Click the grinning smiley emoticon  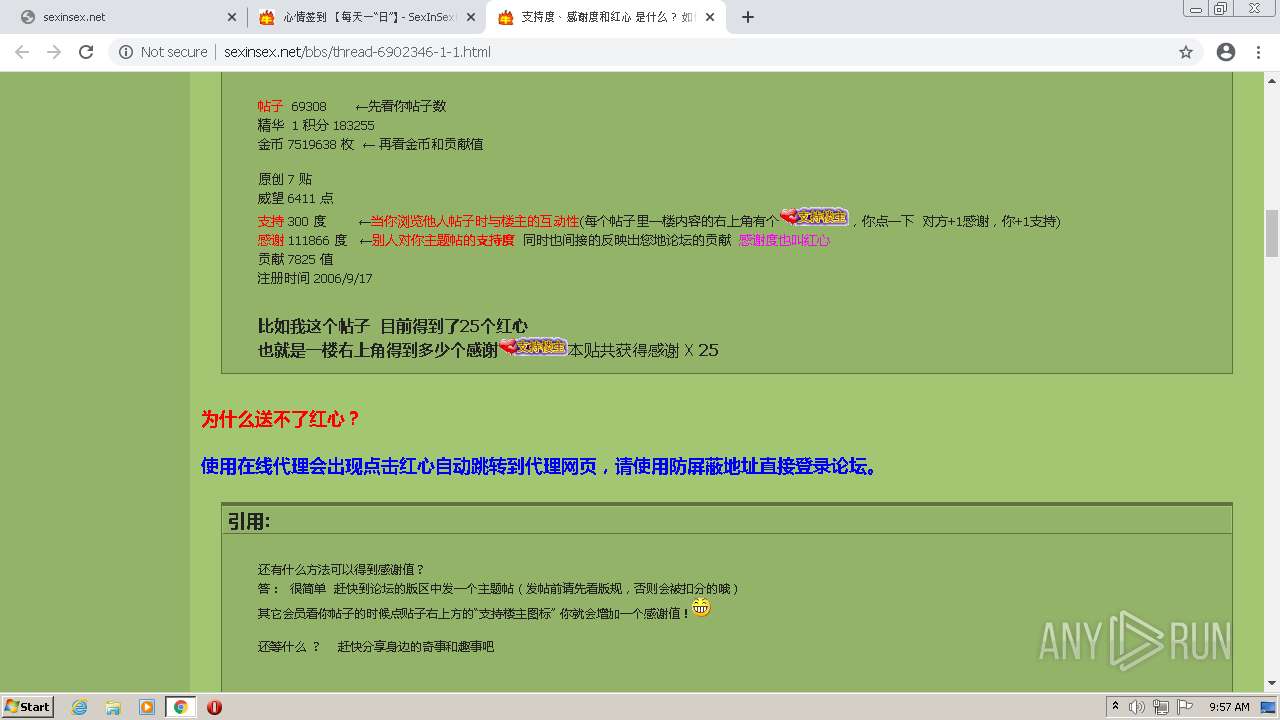tap(701, 608)
